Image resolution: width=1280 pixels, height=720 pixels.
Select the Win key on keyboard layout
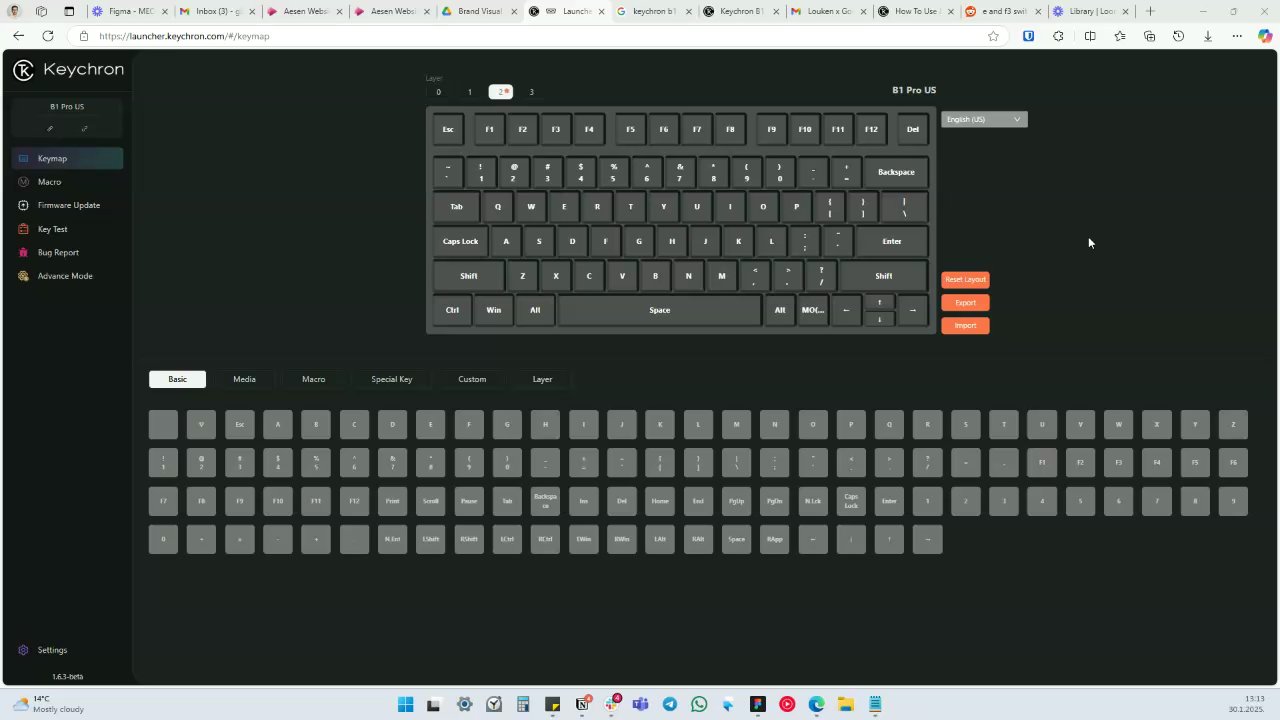(x=493, y=310)
